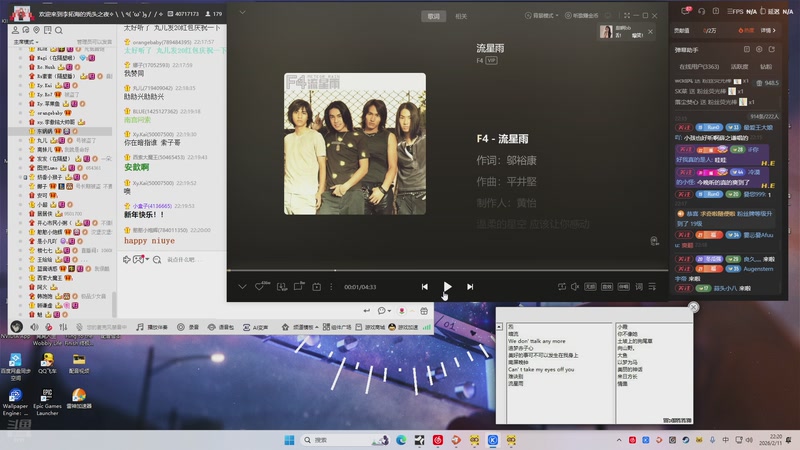Play the song 流星雨
Screen dimensions: 800x450
coord(447,287)
